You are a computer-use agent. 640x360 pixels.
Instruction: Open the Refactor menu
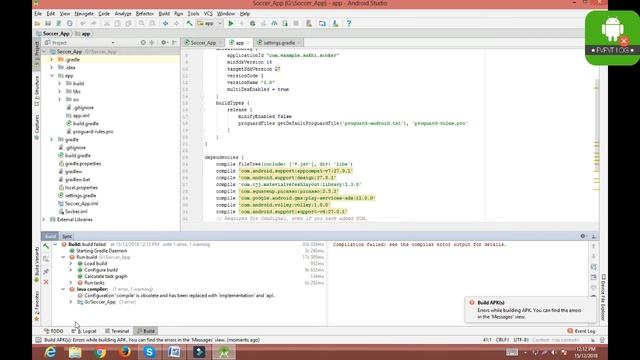(x=144, y=13)
